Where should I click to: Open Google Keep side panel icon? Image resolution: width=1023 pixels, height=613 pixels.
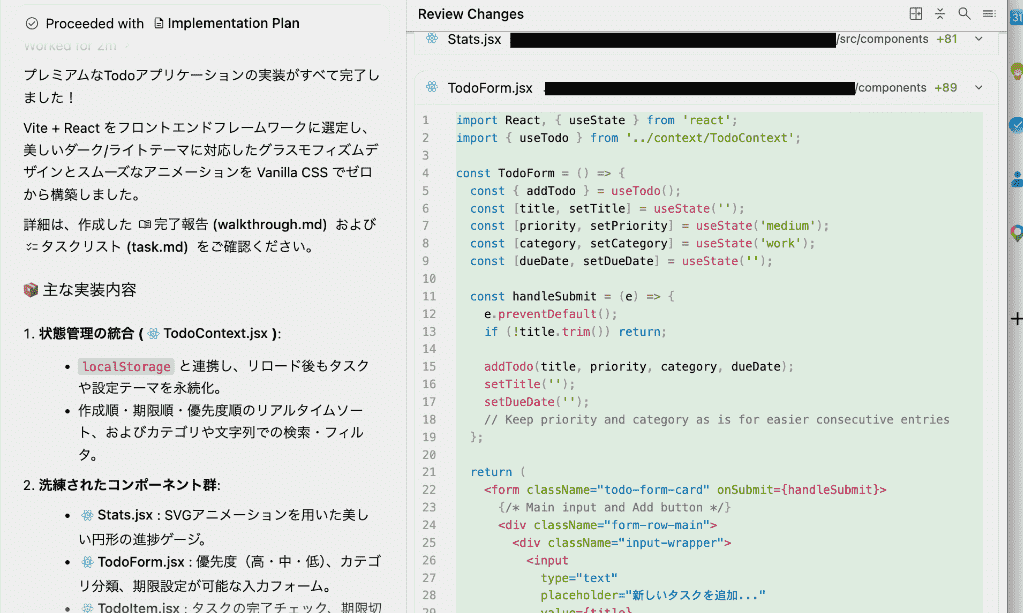tap(1016, 70)
